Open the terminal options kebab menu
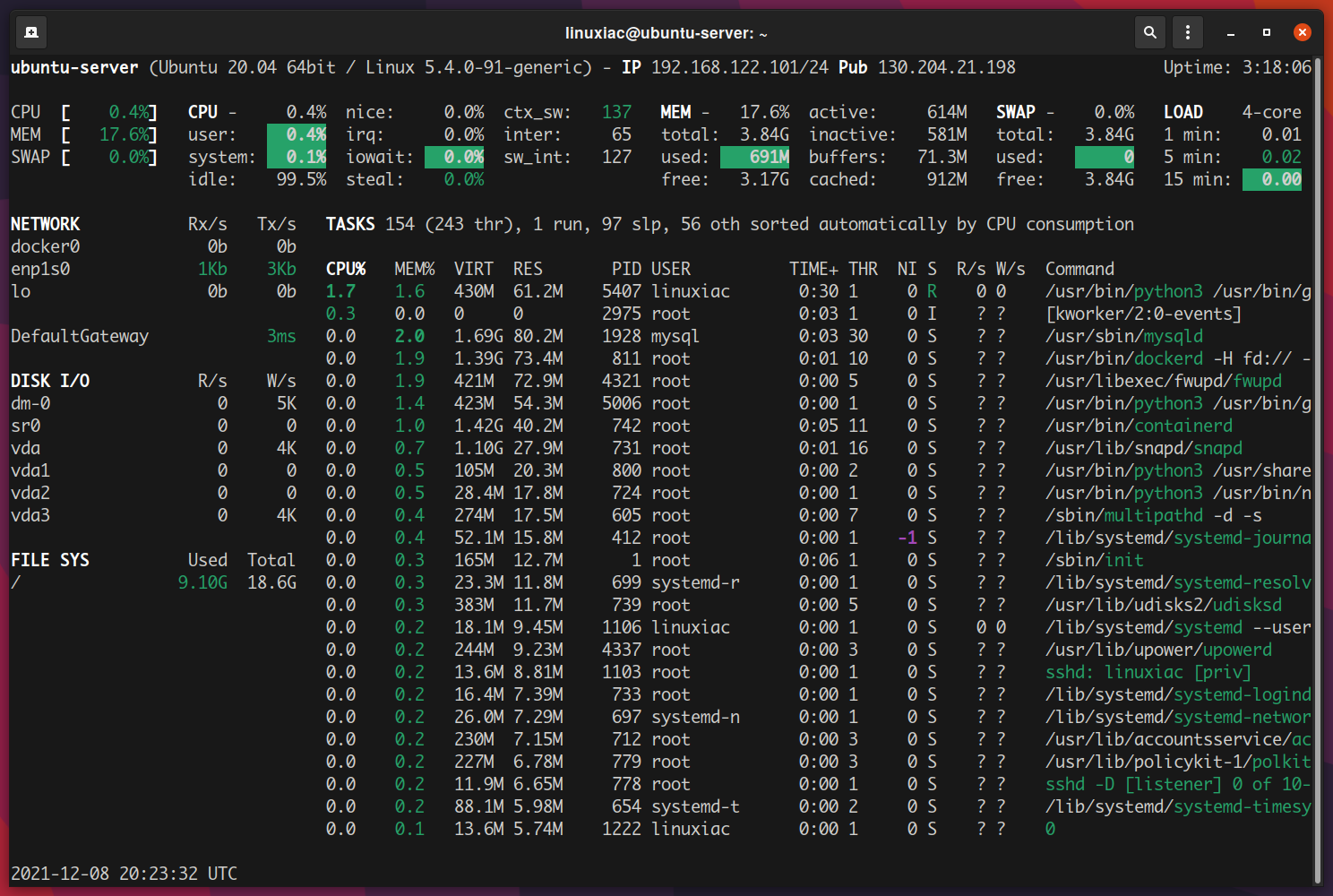The image size is (1333, 896). coord(1187,32)
